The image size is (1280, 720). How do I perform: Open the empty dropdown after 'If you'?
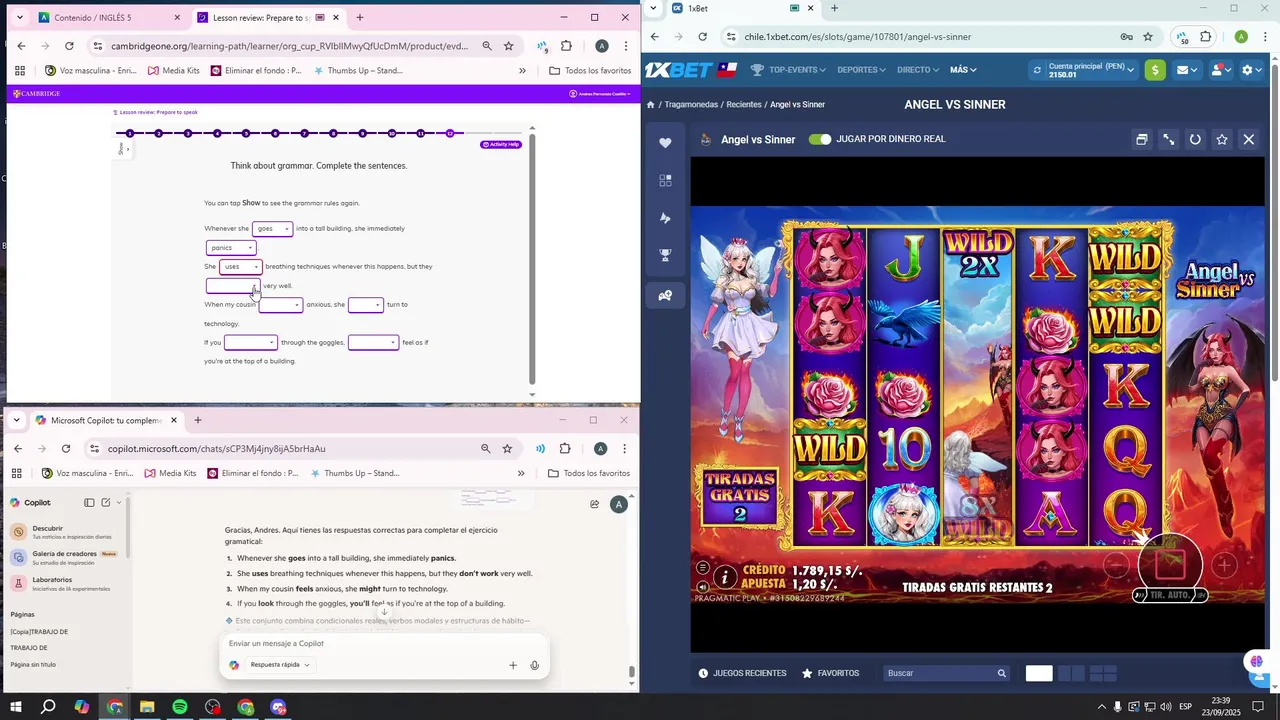(x=250, y=343)
